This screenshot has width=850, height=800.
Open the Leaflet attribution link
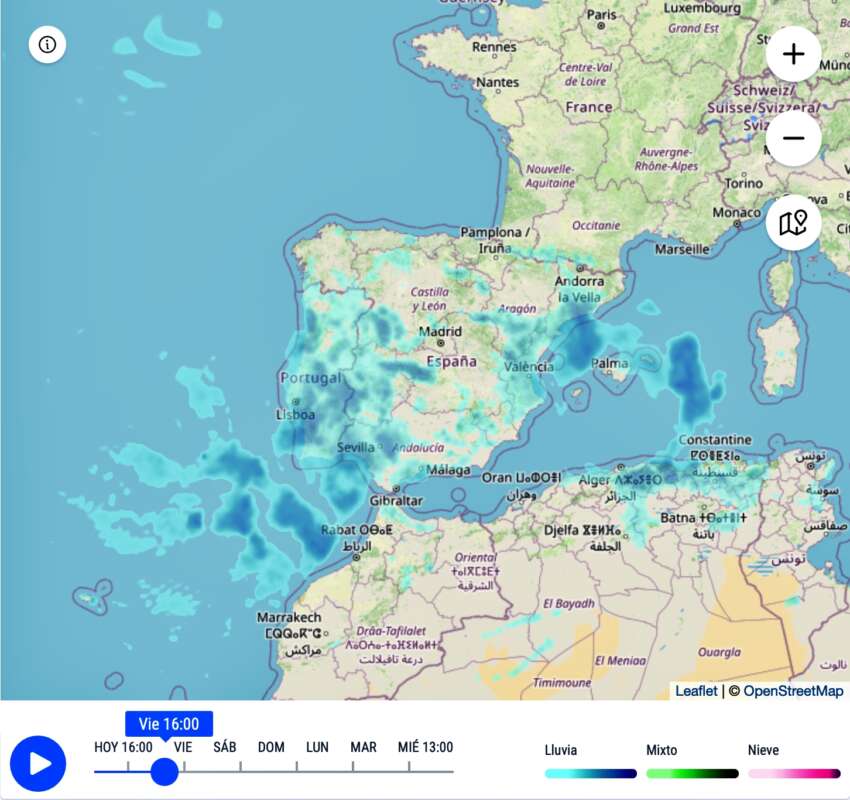coord(696,691)
